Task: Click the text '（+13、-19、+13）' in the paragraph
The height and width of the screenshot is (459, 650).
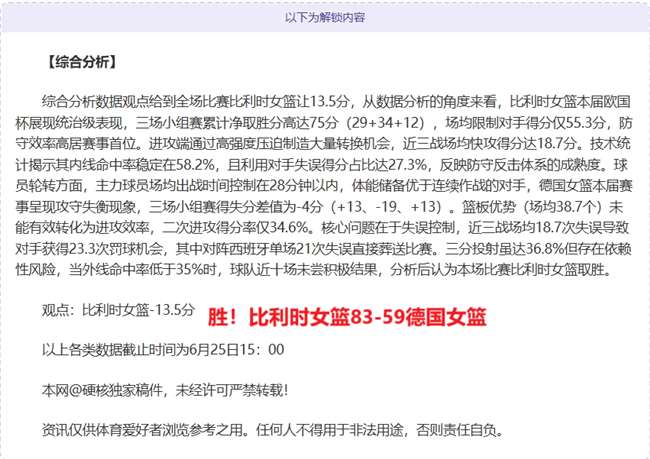Action: point(389,206)
